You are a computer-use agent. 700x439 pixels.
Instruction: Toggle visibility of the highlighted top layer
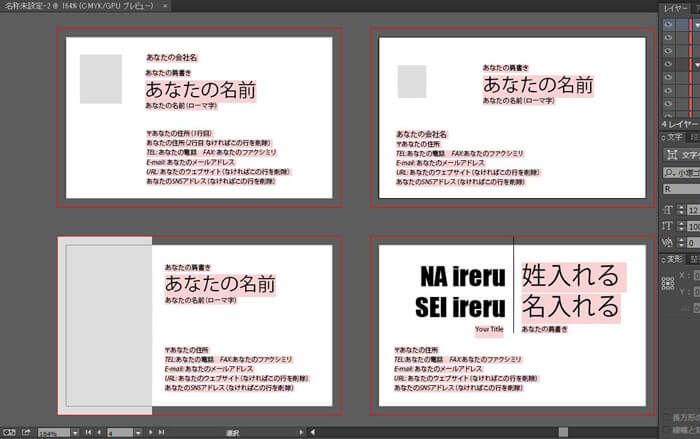point(668,25)
